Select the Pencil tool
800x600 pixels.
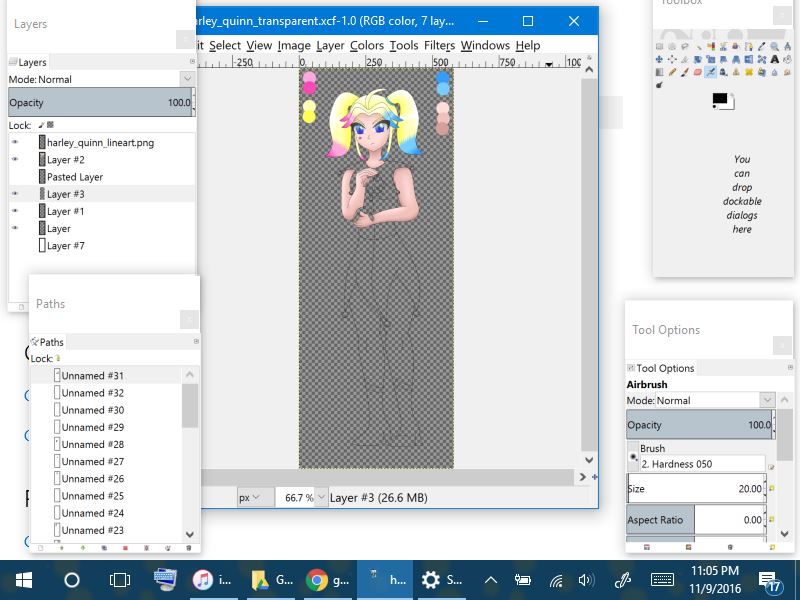pos(672,72)
